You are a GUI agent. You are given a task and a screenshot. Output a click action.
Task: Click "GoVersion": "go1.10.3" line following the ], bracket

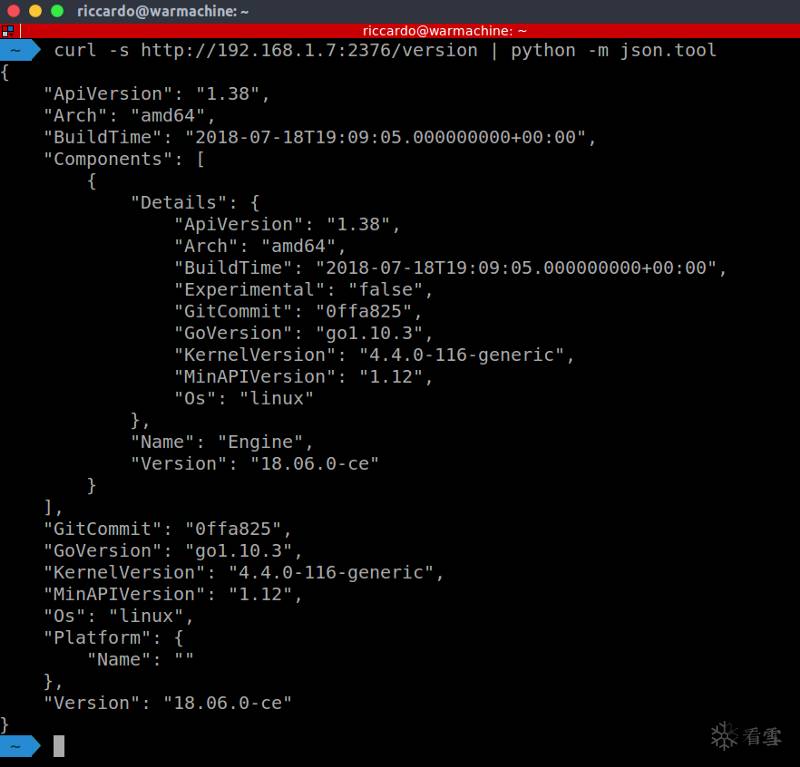tap(173, 551)
